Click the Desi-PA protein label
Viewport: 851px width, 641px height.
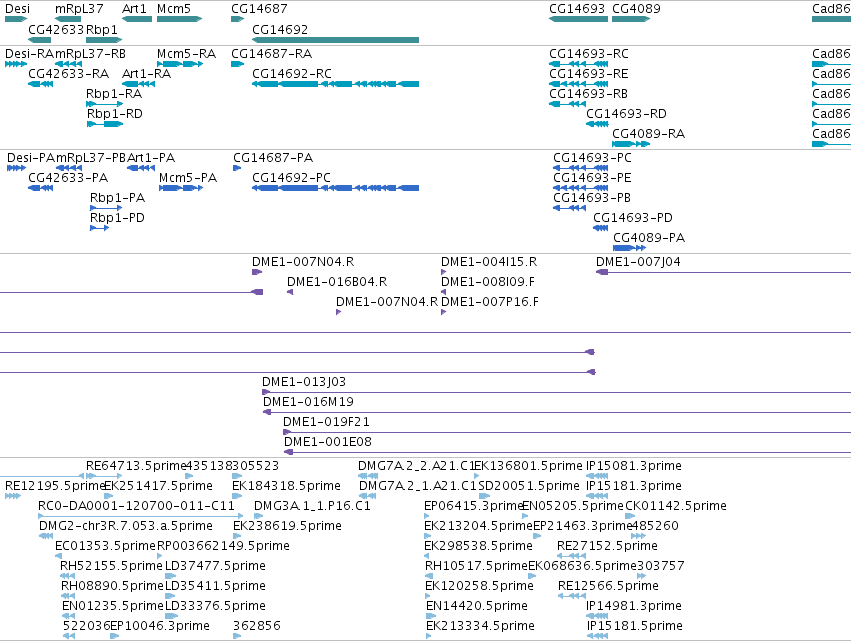point(31,158)
